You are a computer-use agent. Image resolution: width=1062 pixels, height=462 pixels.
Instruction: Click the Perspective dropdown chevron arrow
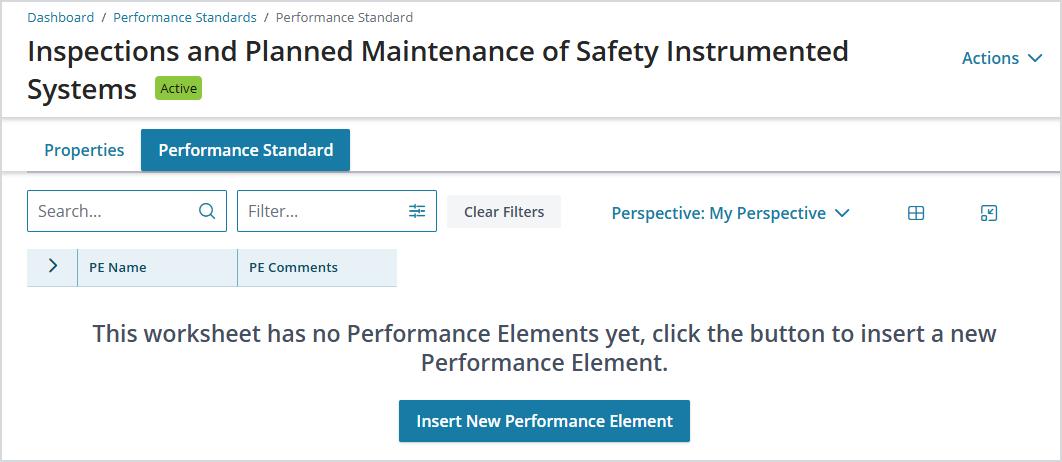[x=842, y=213]
